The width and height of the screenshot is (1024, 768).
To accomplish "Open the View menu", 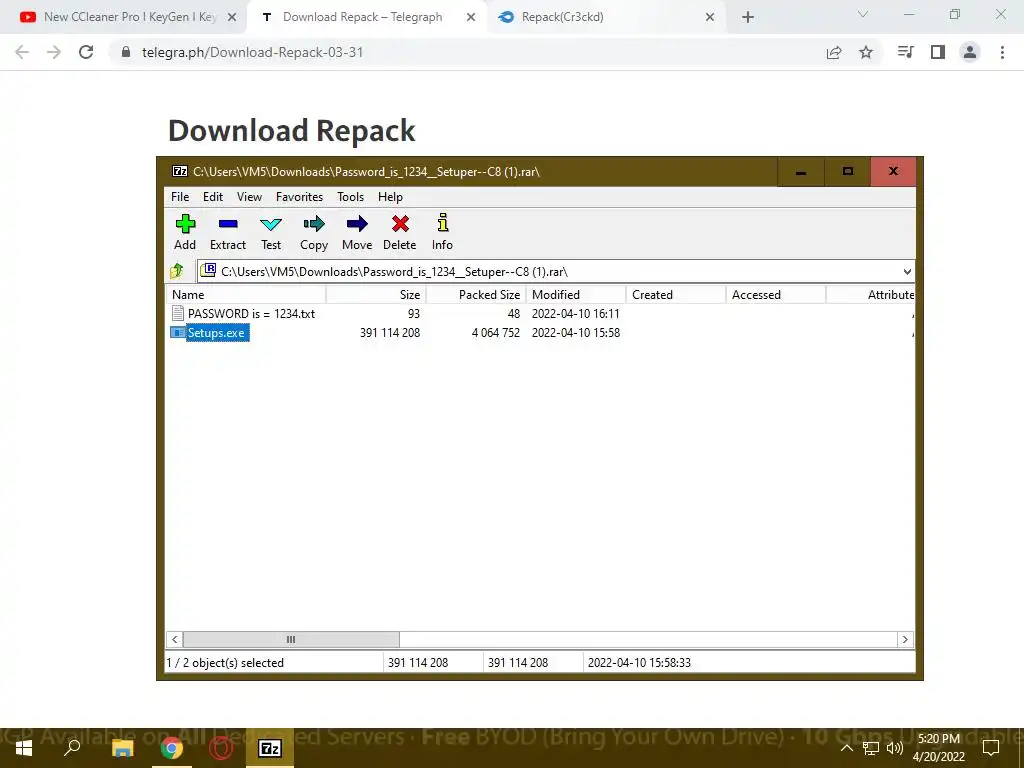I will [x=249, y=197].
